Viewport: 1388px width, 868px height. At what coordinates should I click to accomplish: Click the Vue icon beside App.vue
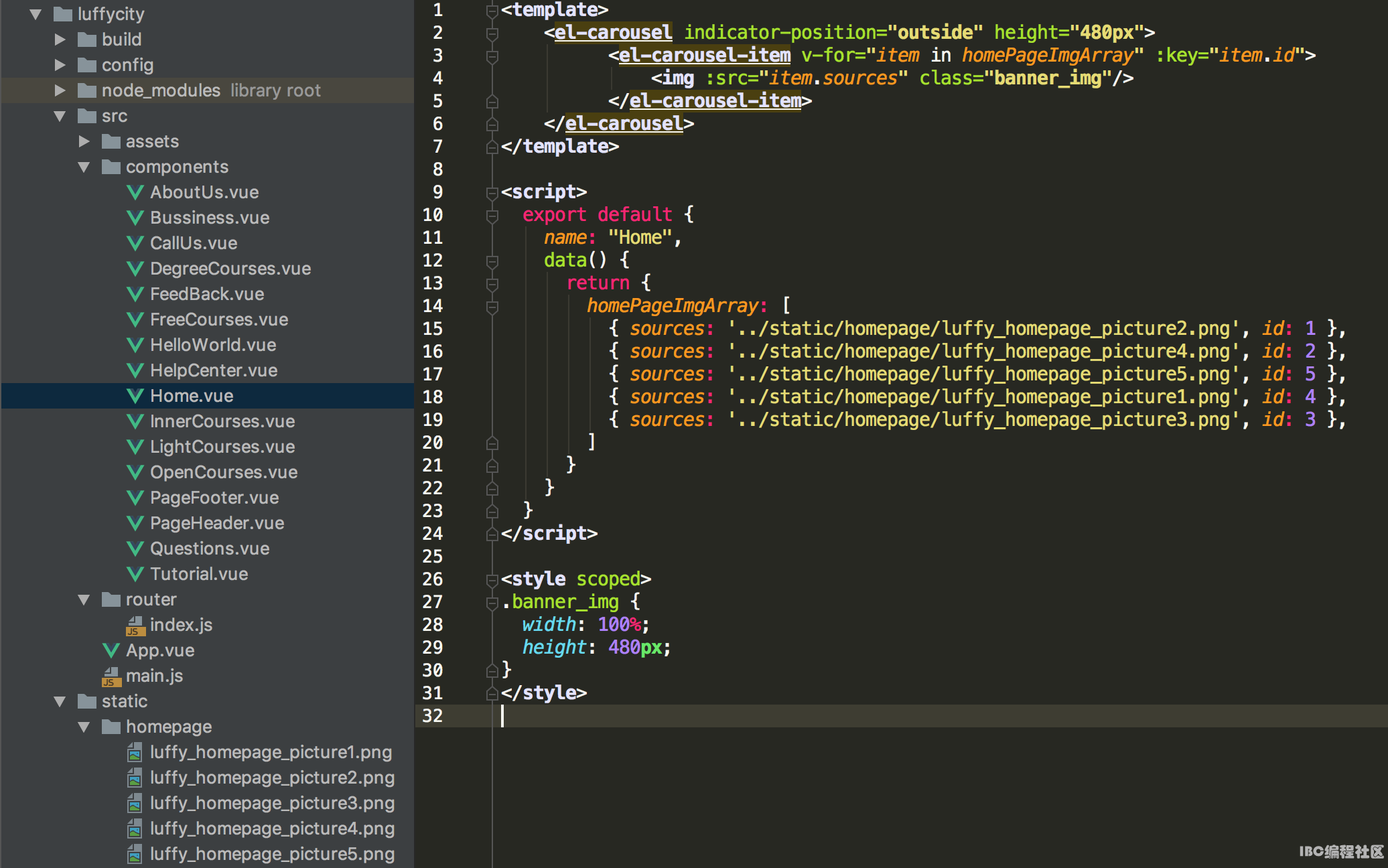(x=111, y=650)
